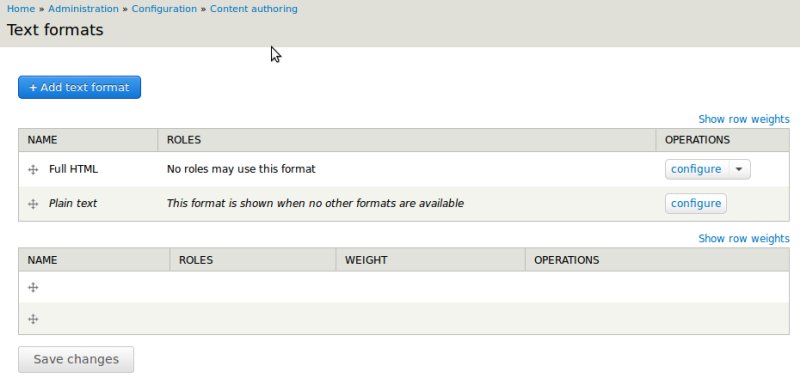Go to Home breadcrumb link
This screenshot has height=378, width=800.
click(x=21, y=9)
